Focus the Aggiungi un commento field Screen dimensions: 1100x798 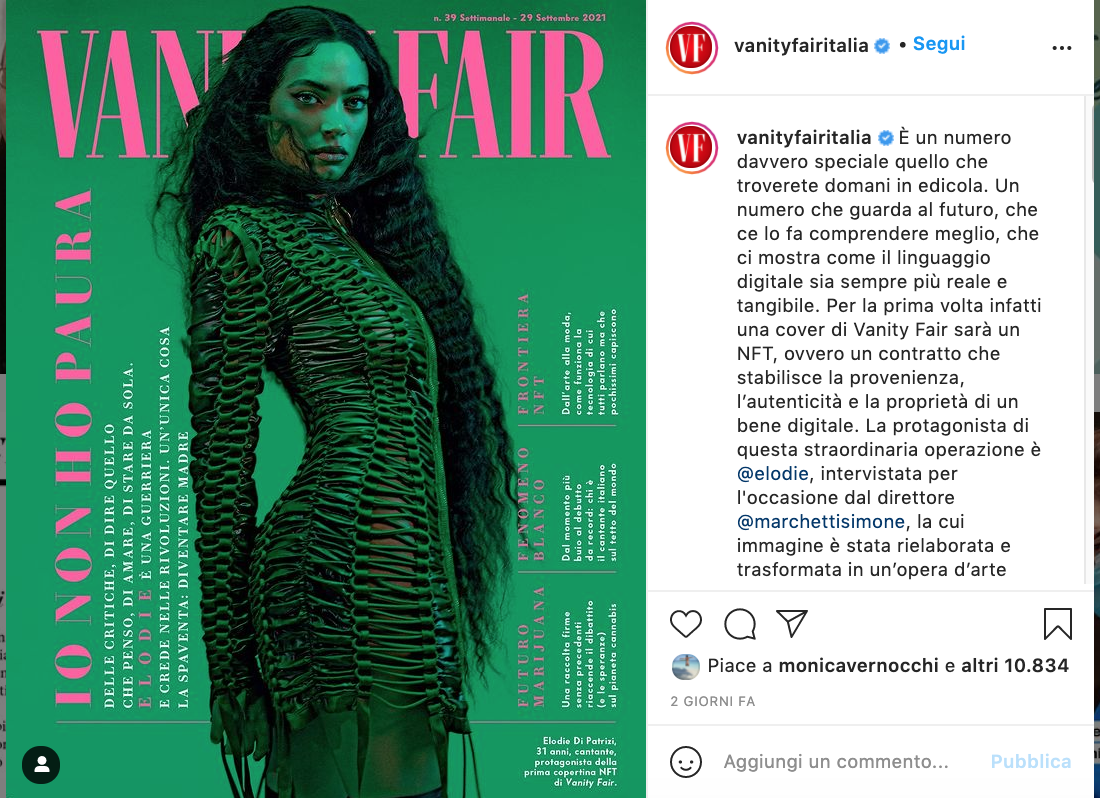coord(836,762)
